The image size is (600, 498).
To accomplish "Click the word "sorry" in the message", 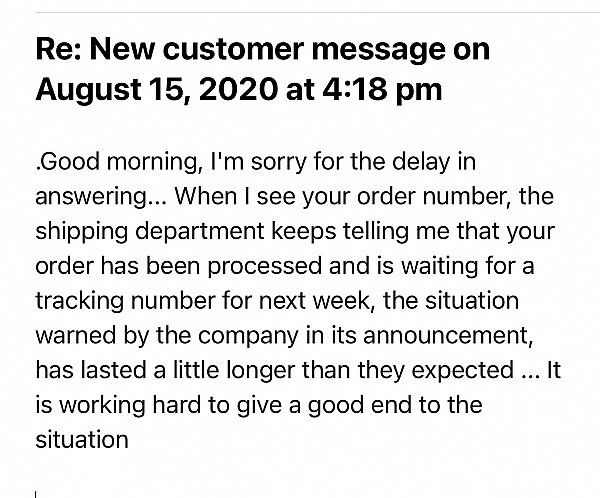I will [x=279, y=162].
